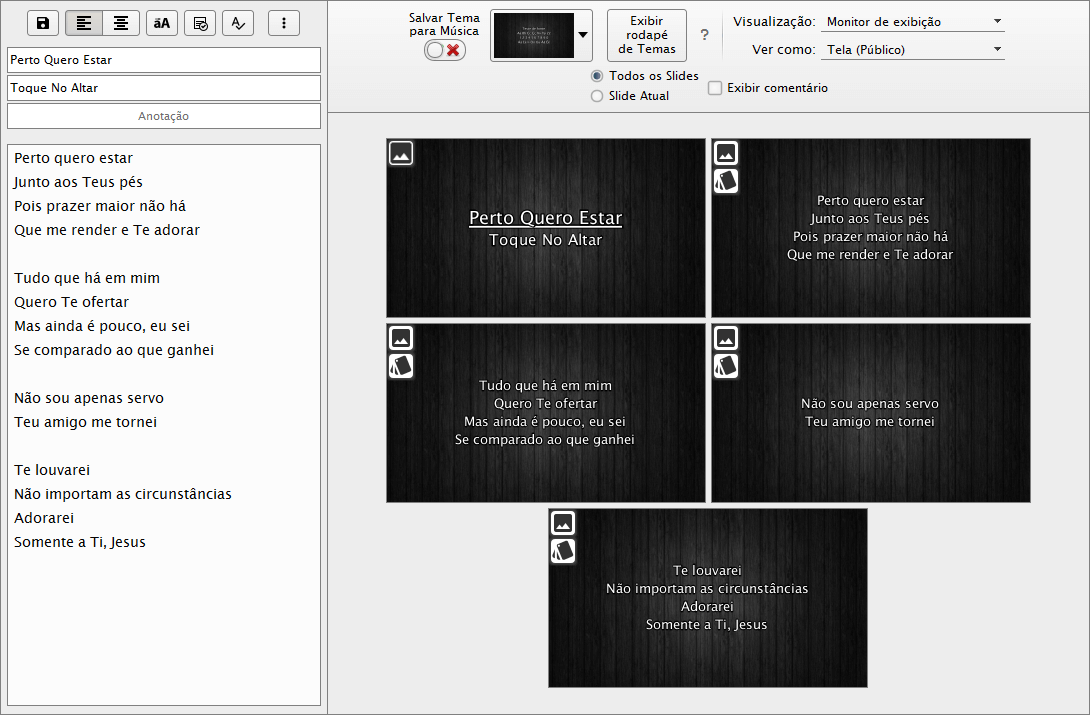The height and width of the screenshot is (715, 1090).
Task: Click the 'Anotação' field
Action: point(164,116)
